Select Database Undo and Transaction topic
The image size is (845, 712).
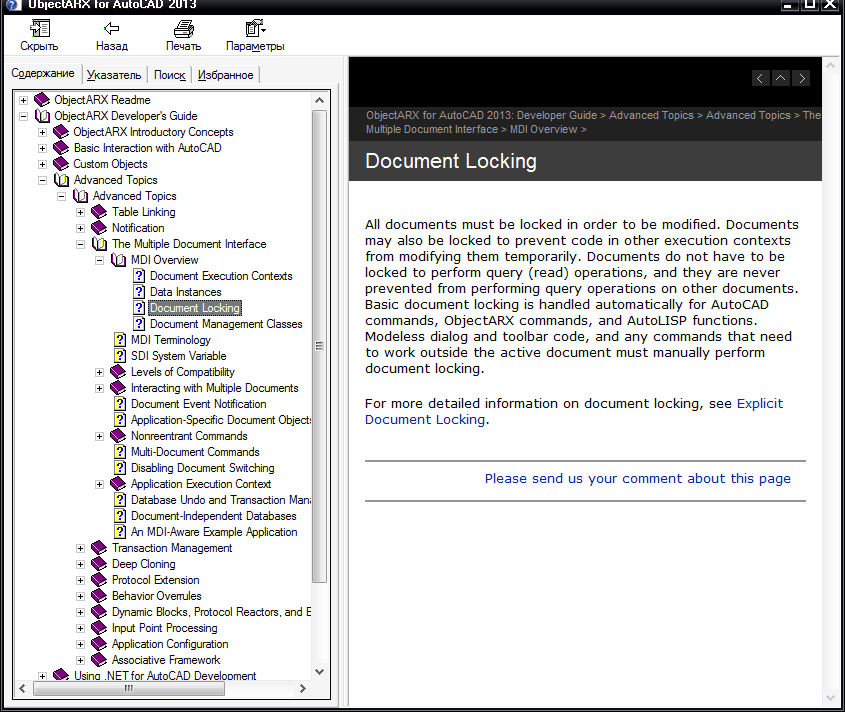(x=221, y=500)
